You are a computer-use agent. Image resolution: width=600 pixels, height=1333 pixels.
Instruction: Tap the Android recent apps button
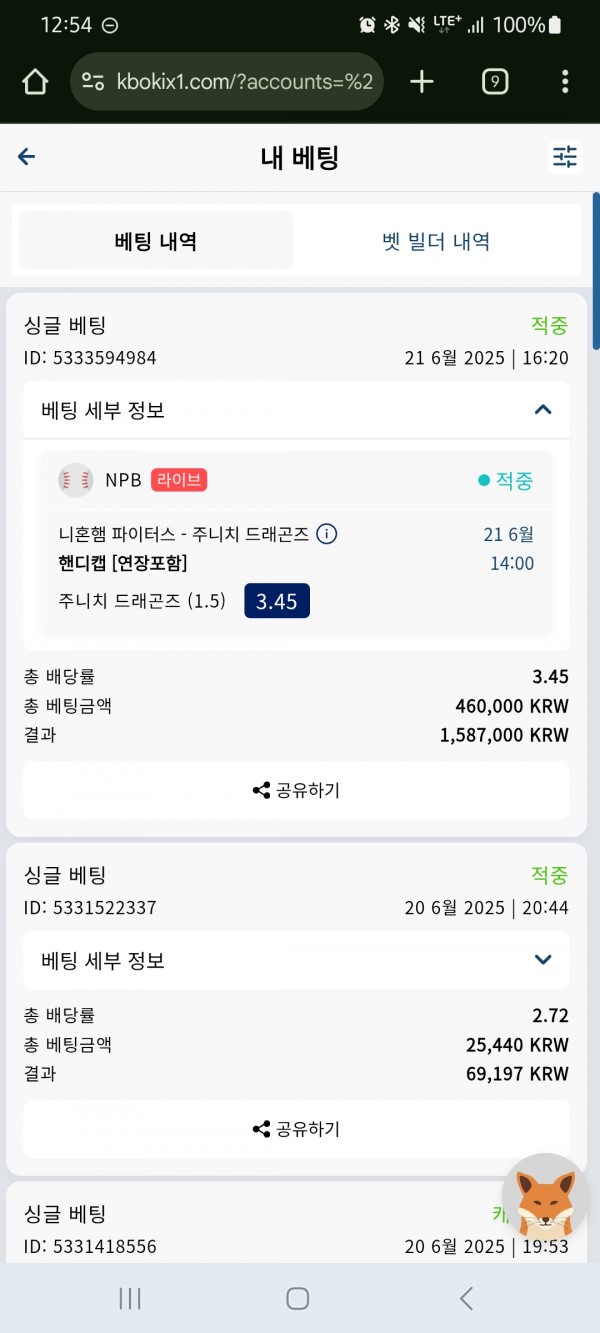[x=130, y=1298]
